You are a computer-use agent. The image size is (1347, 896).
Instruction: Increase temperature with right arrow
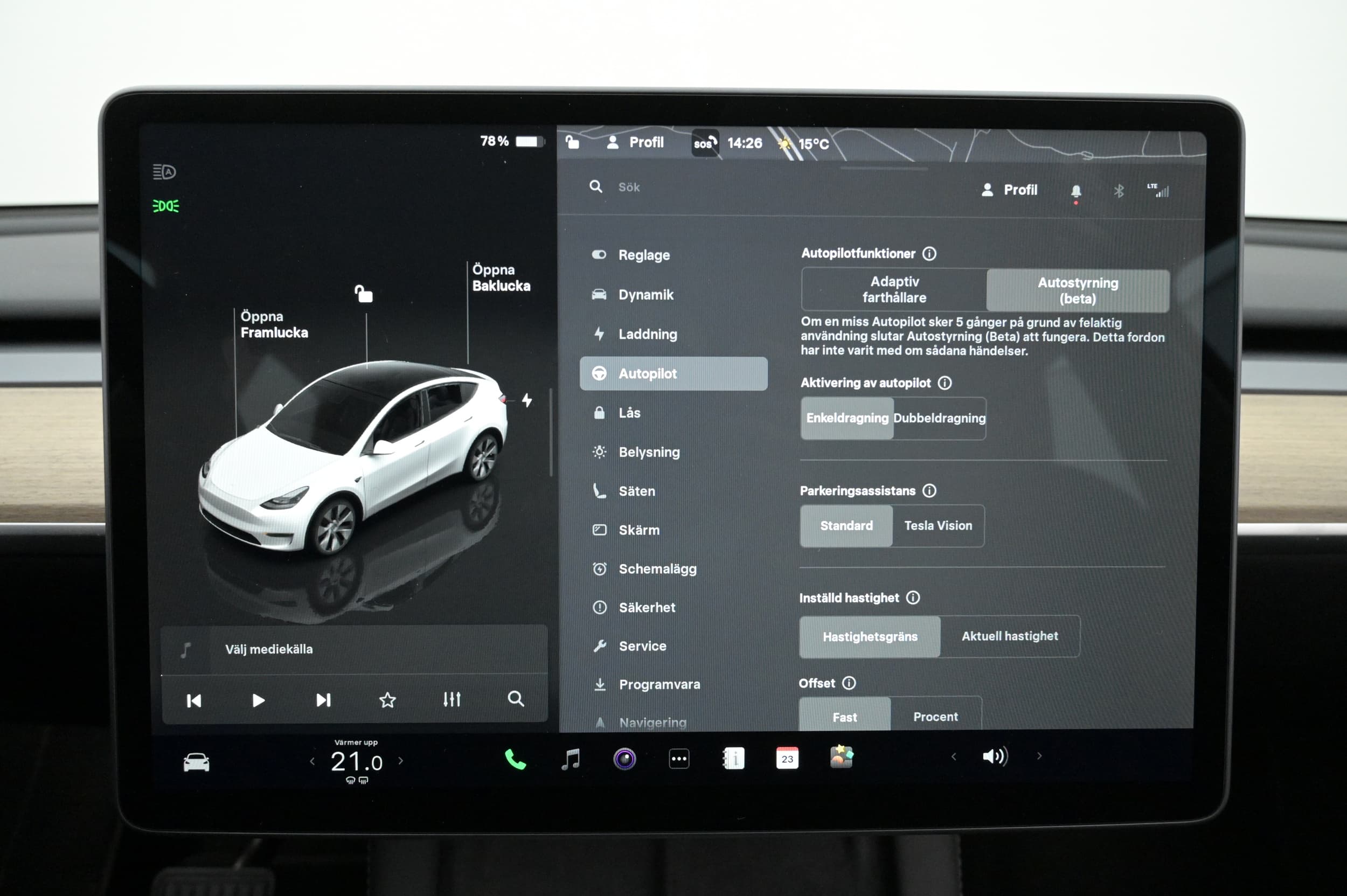[401, 761]
